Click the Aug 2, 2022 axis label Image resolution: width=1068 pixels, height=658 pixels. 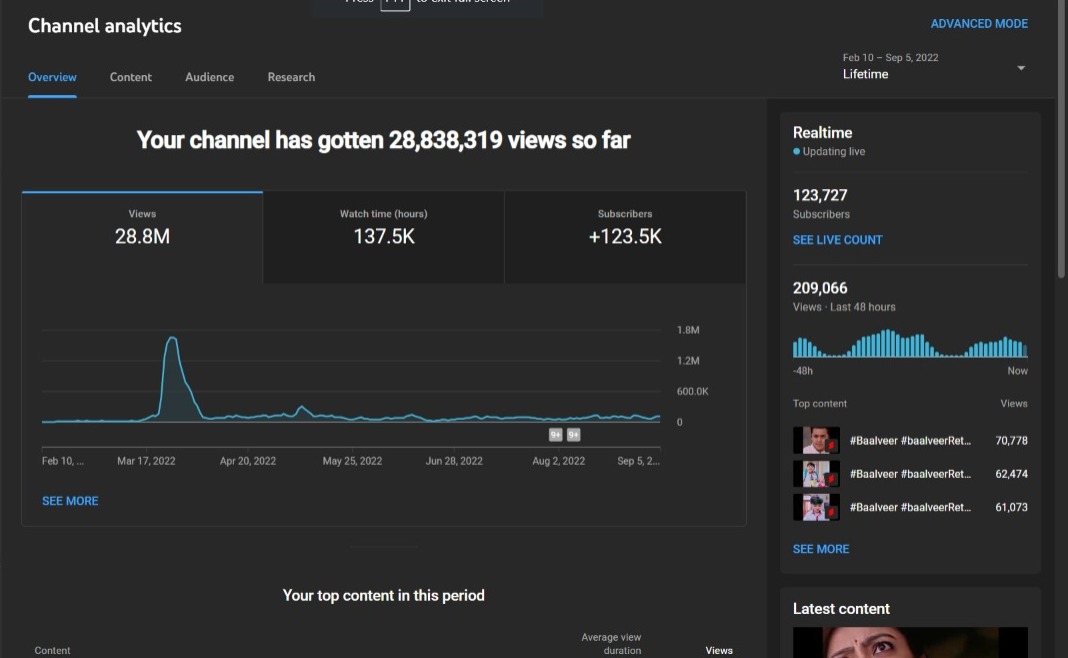point(559,461)
